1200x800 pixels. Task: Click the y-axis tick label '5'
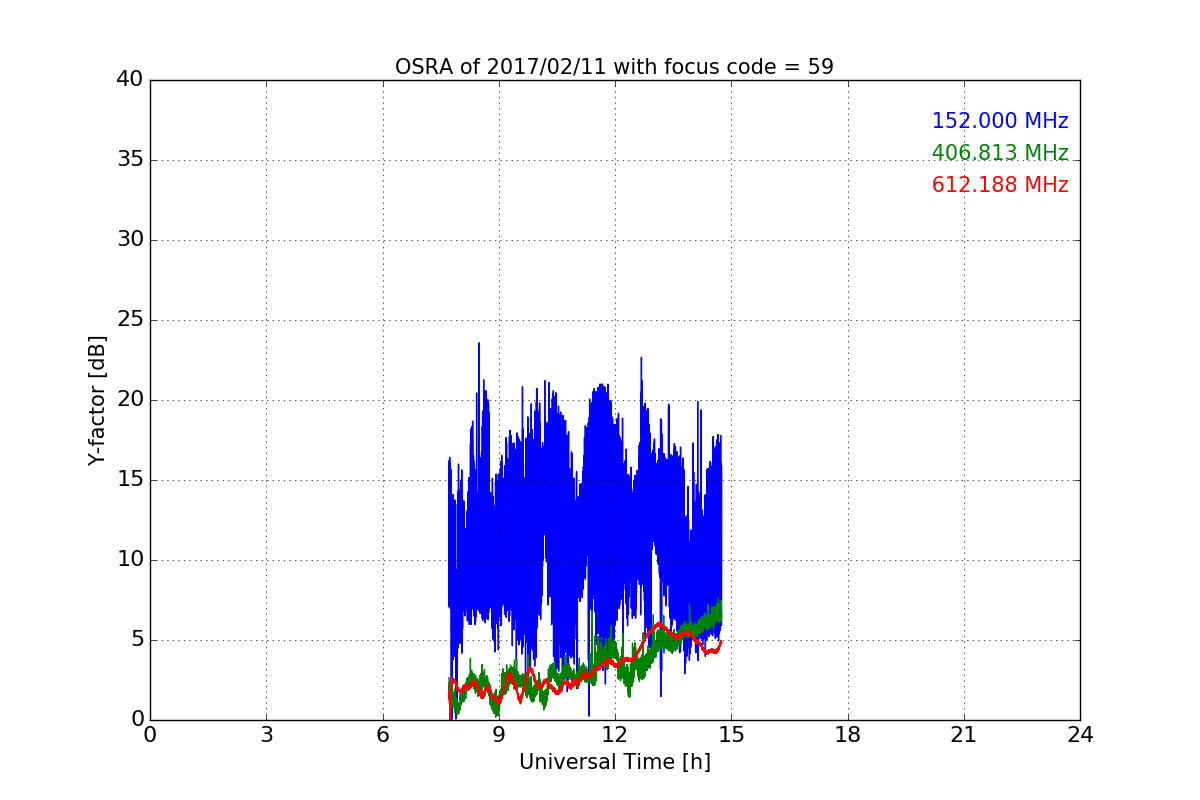136,640
